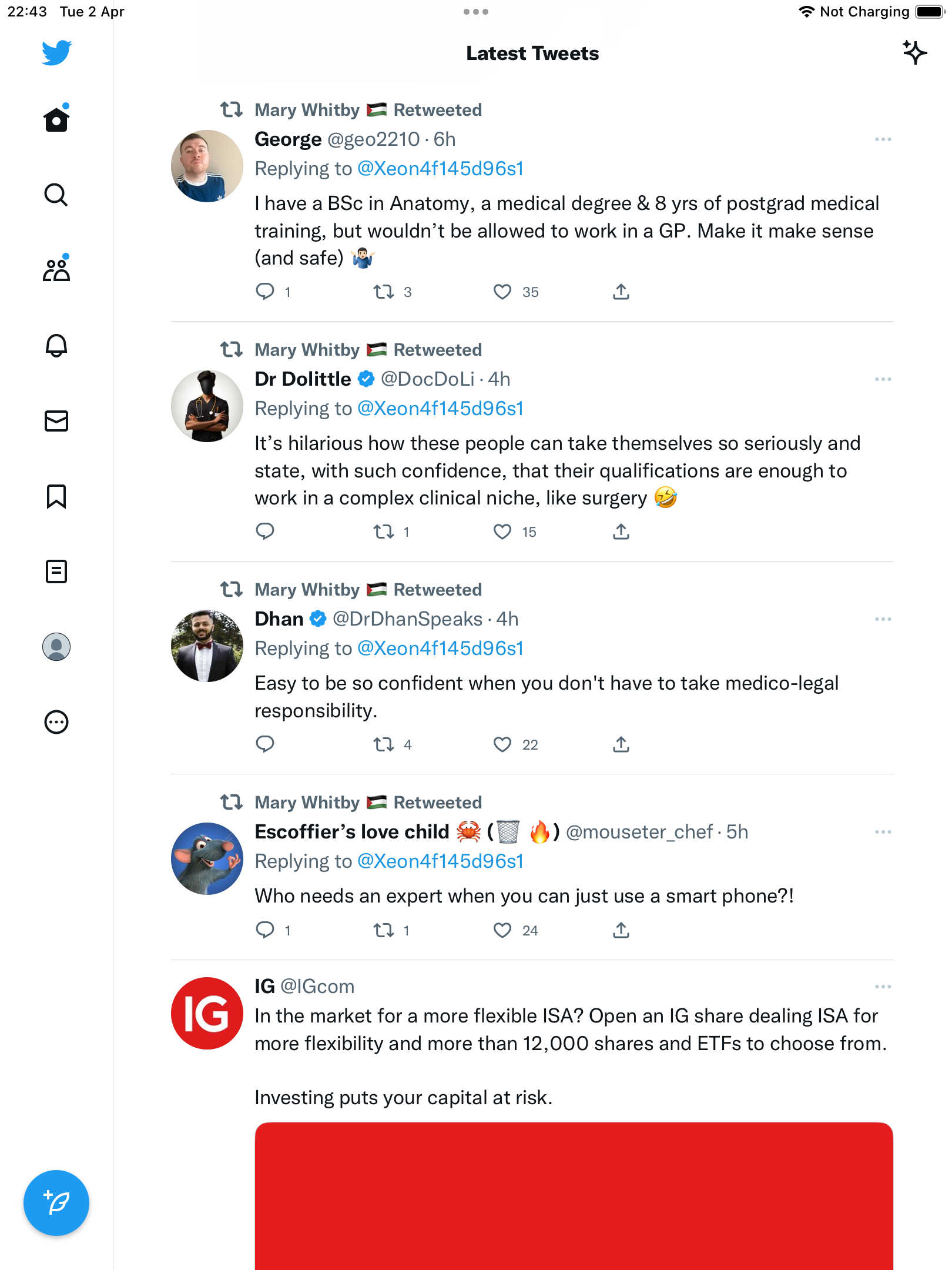Retweet Dhan's tweet about medico-legal responsibility
Image resolution: width=952 pixels, height=1270 pixels.
point(384,744)
